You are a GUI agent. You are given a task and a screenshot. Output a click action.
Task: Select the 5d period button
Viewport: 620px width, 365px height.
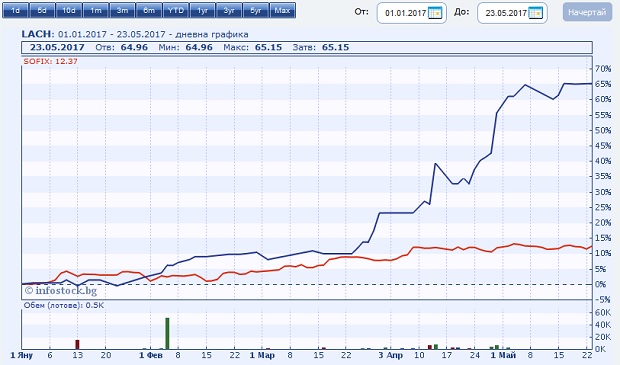42,11
